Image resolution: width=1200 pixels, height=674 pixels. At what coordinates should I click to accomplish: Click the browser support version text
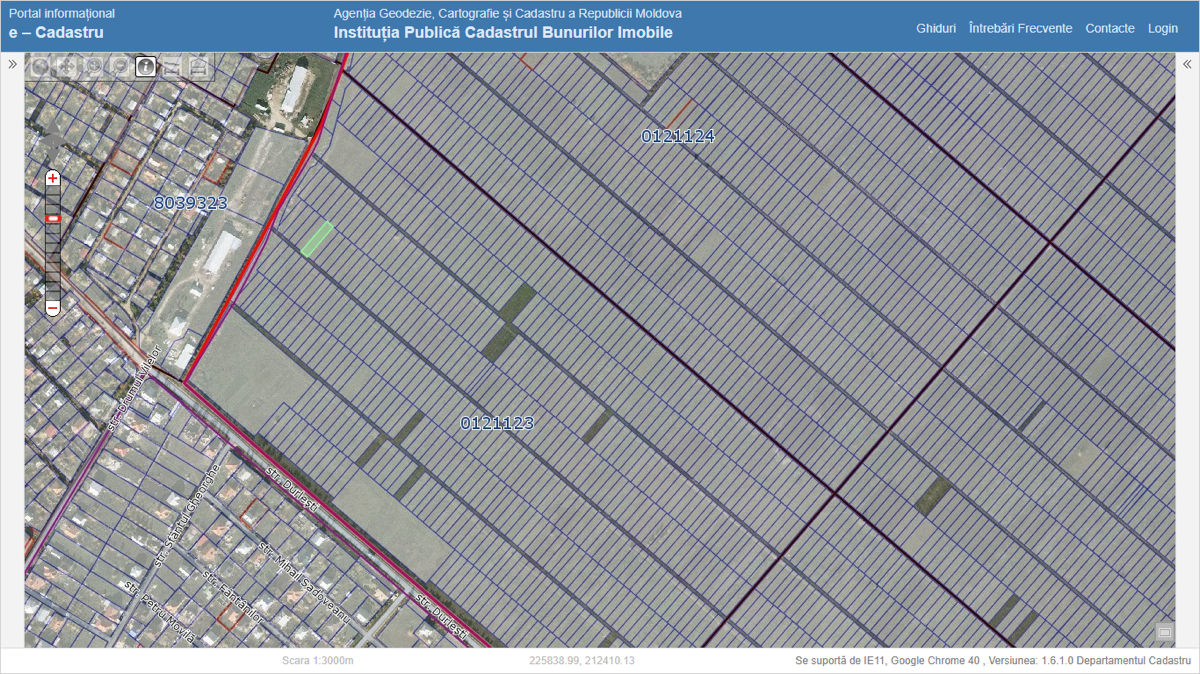[x=993, y=661]
